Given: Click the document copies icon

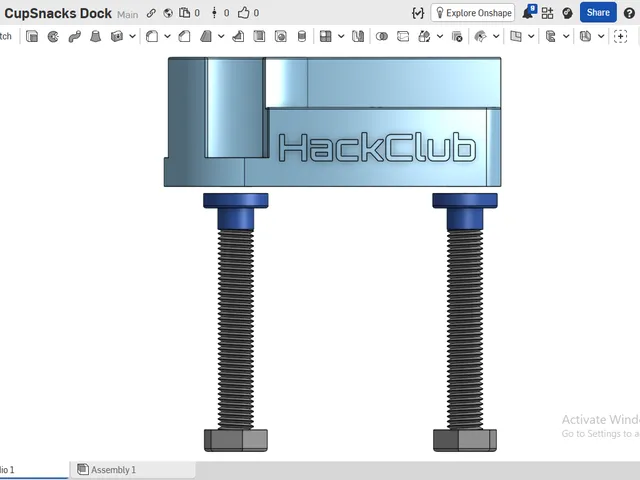Looking at the screenshot, I should [x=184, y=13].
